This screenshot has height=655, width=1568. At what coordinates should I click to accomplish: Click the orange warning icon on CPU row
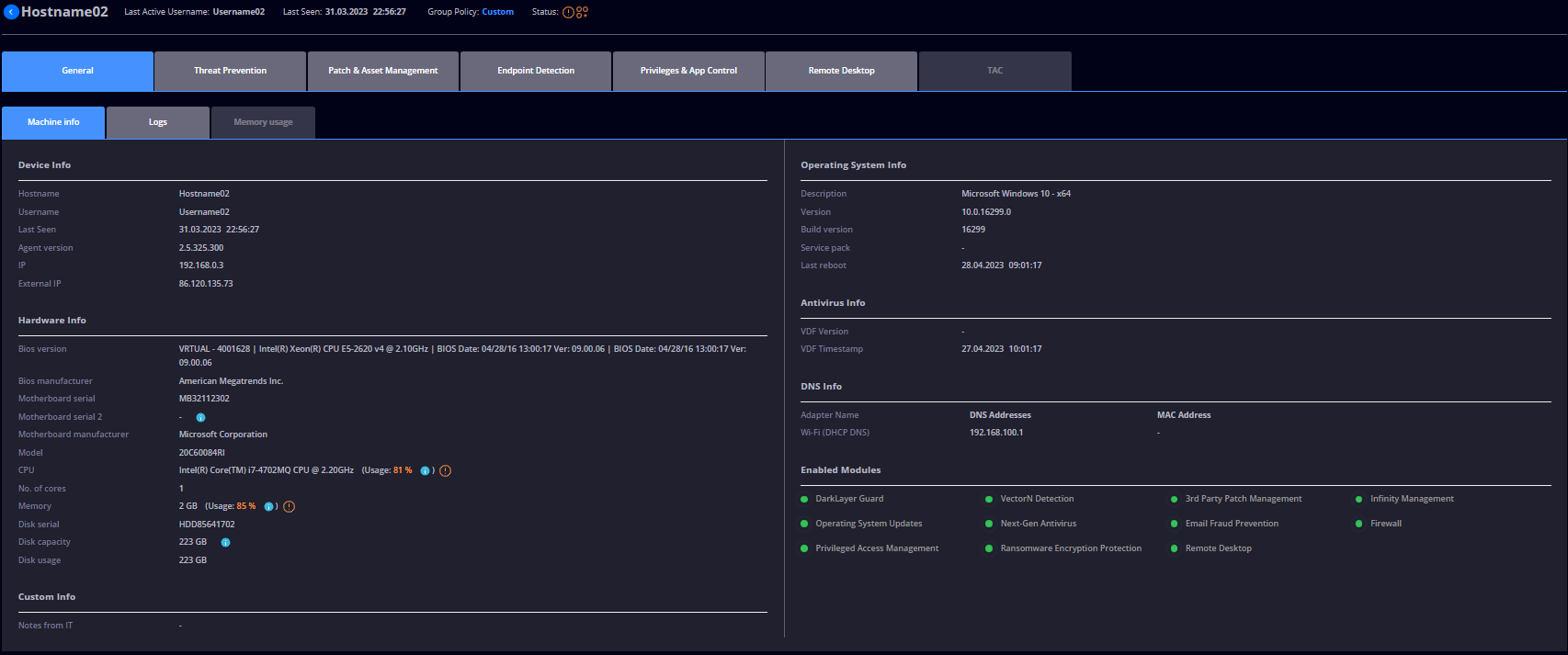point(445,470)
